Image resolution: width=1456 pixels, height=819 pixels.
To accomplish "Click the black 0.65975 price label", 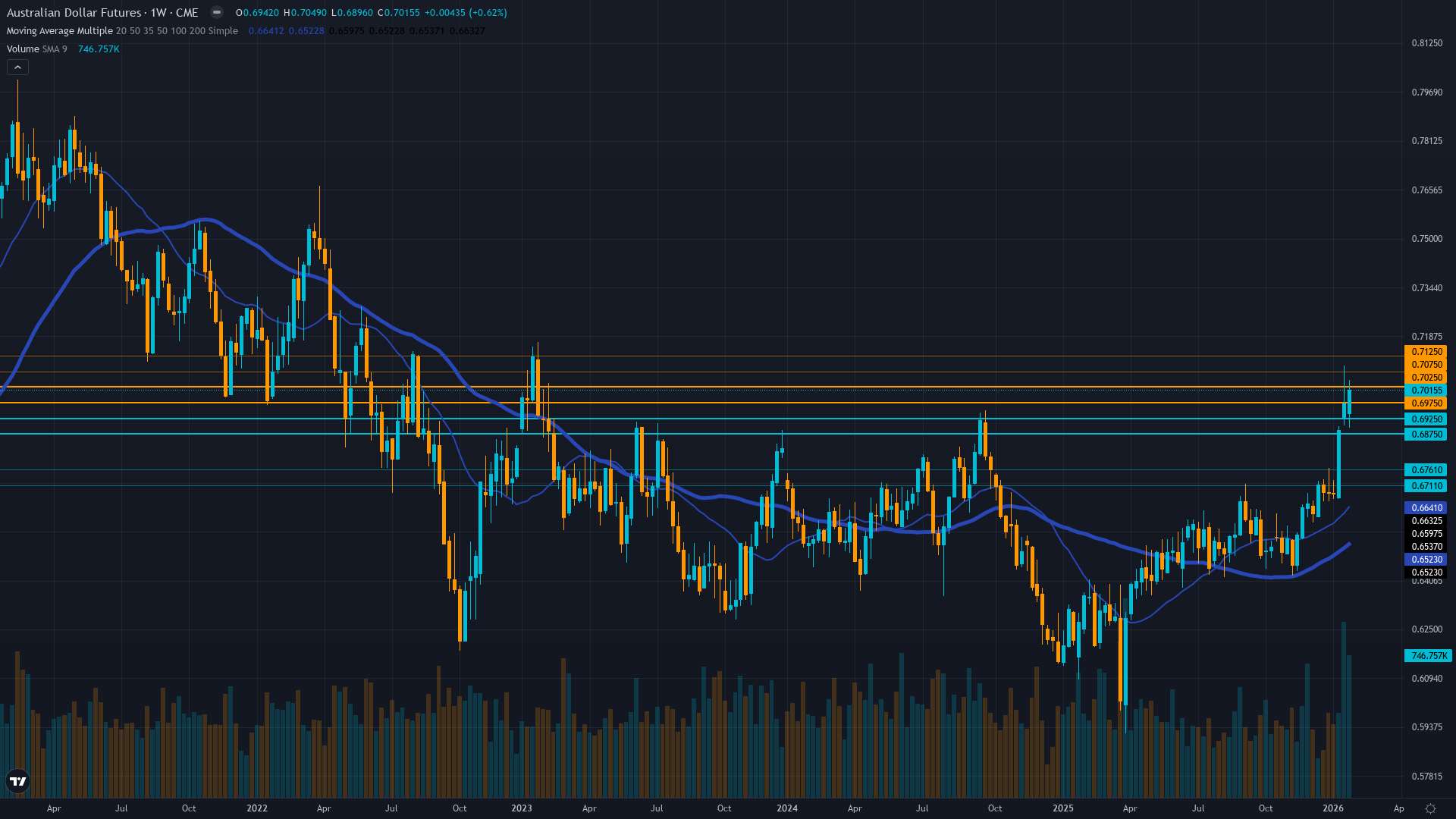I will pos(1426,534).
